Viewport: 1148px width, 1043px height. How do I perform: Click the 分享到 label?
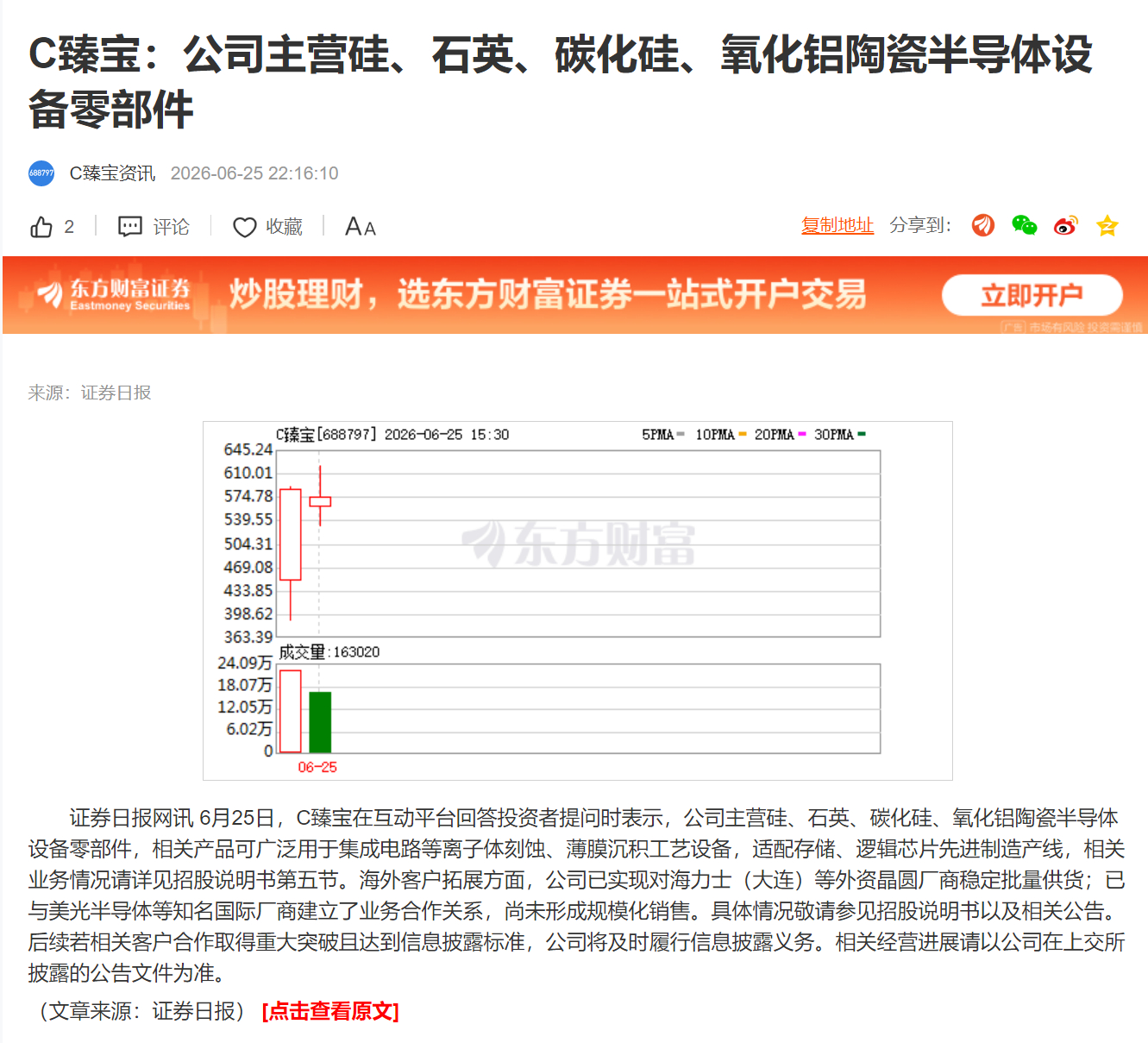point(920,225)
